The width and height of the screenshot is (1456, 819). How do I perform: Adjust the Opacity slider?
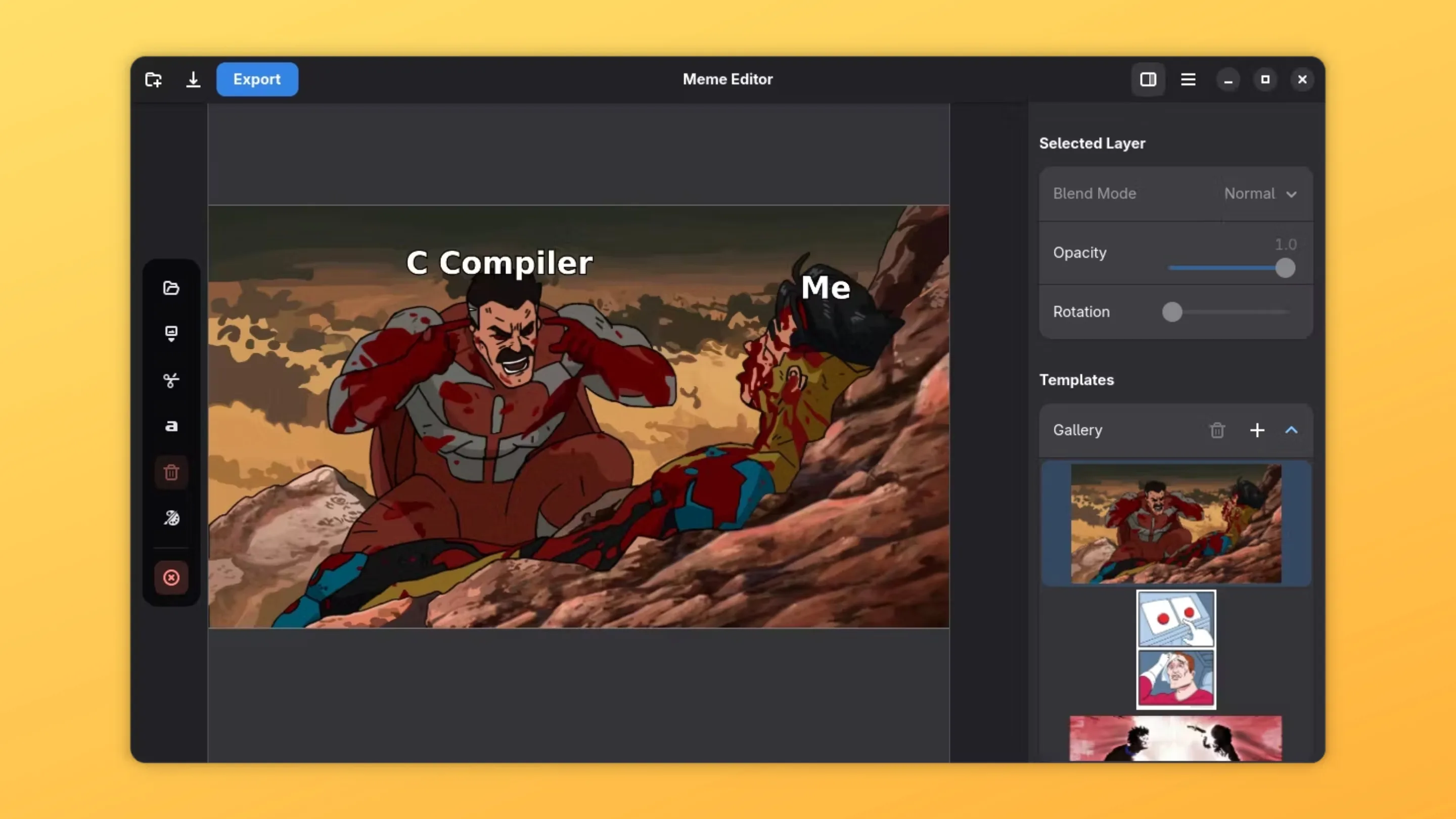(1285, 268)
